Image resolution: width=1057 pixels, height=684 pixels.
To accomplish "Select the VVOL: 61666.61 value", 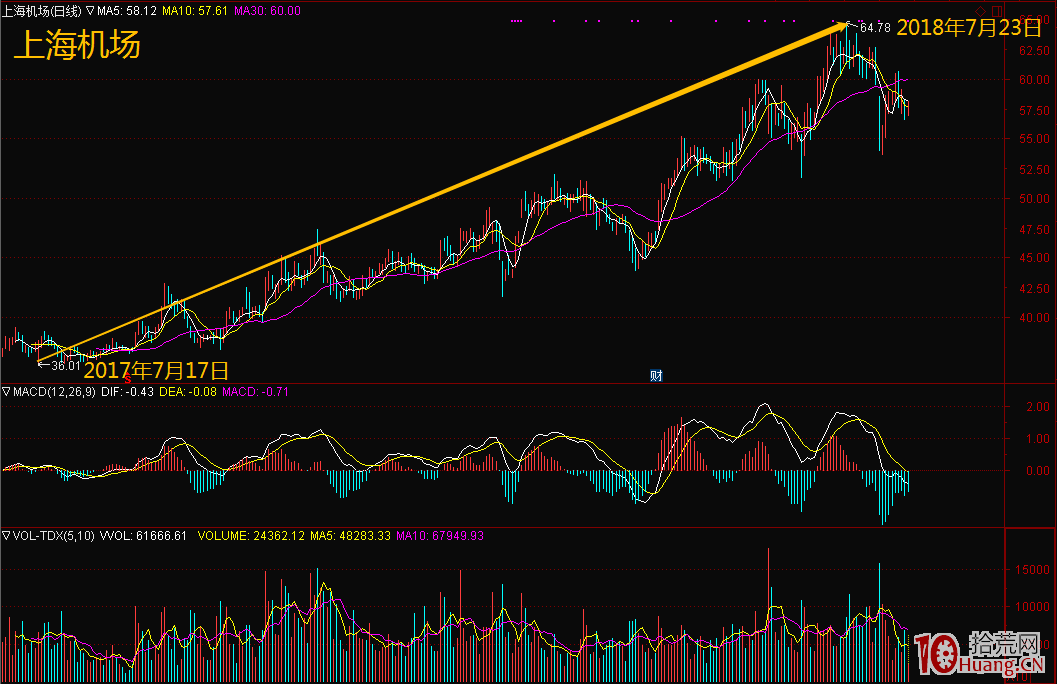I will pyautogui.click(x=143, y=536).
